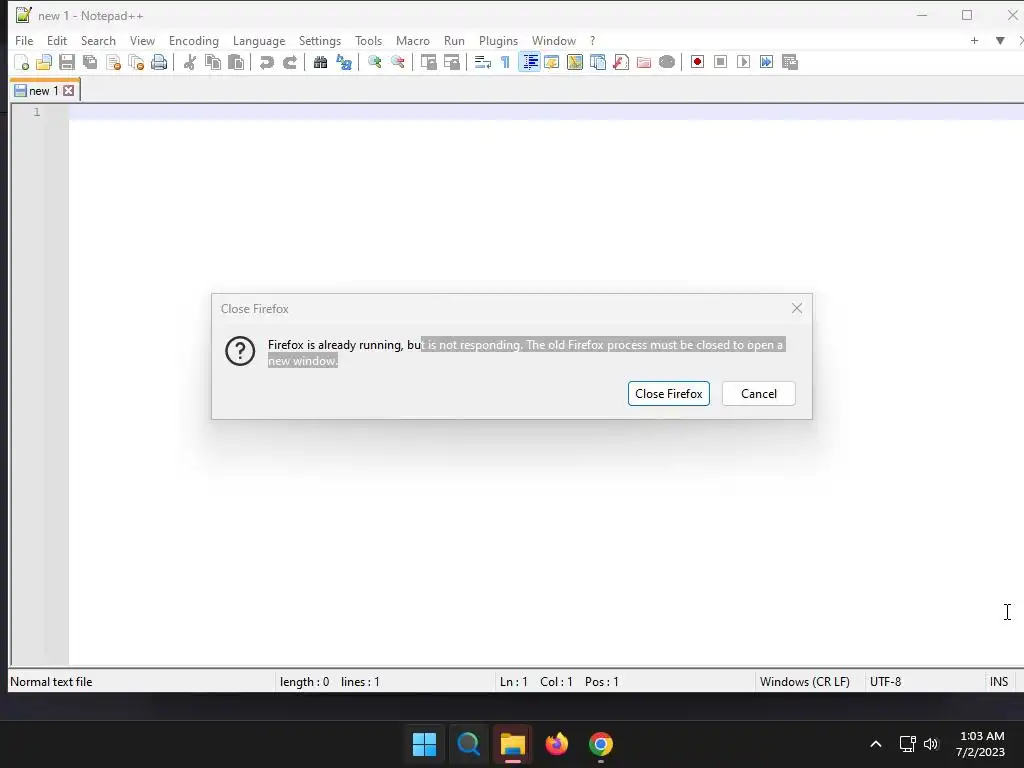Expand the down-arrow dropdown near menu bar
This screenshot has height=768, width=1024.
tap(1000, 40)
